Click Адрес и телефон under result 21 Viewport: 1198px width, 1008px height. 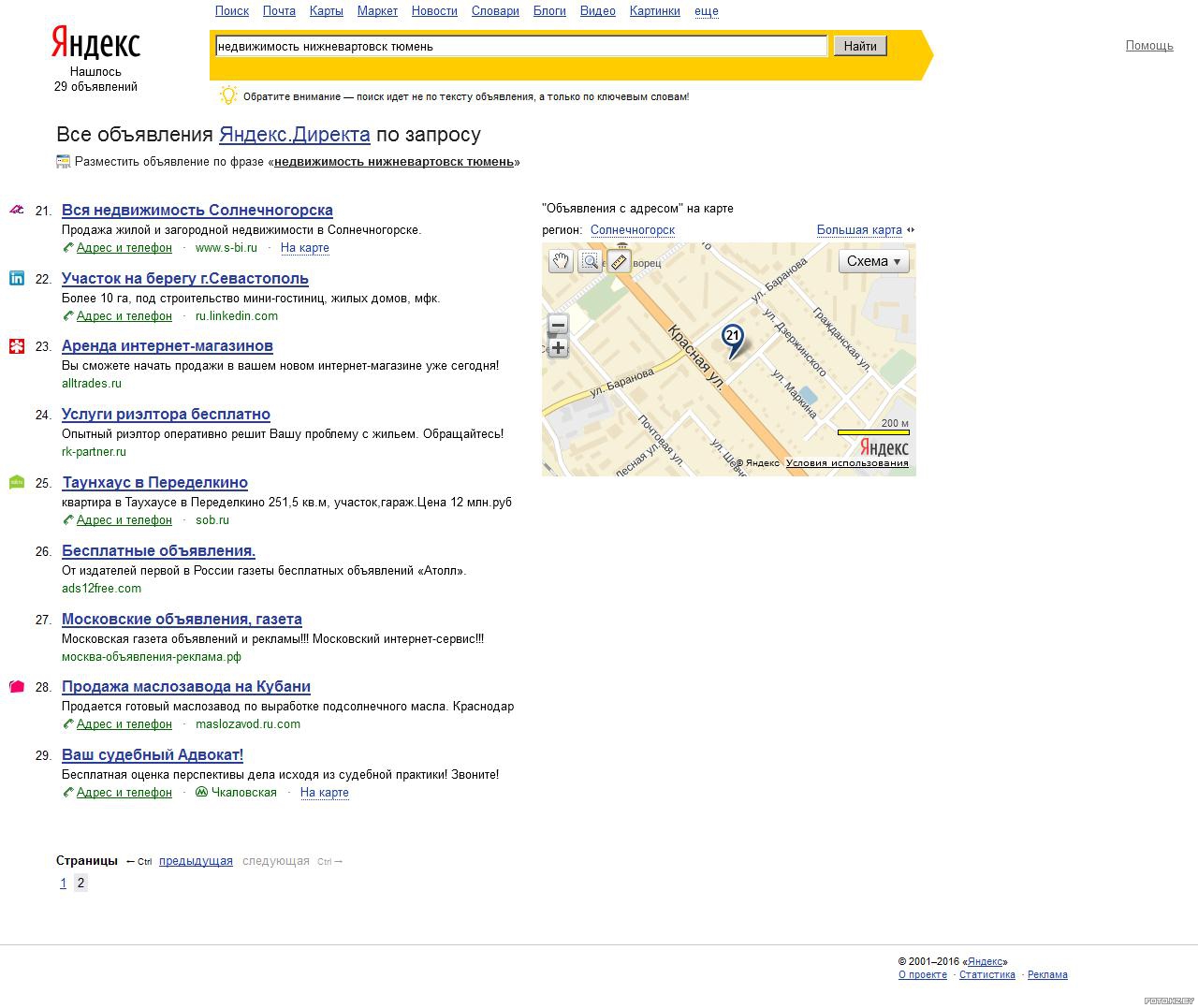click(x=124, y=247)
